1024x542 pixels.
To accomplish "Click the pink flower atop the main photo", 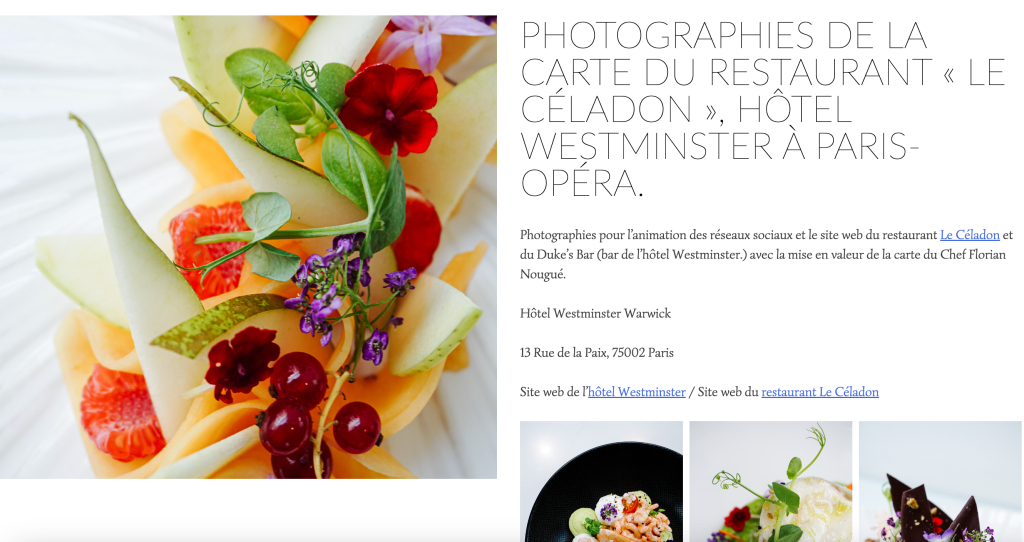I will tap(434, 39).
